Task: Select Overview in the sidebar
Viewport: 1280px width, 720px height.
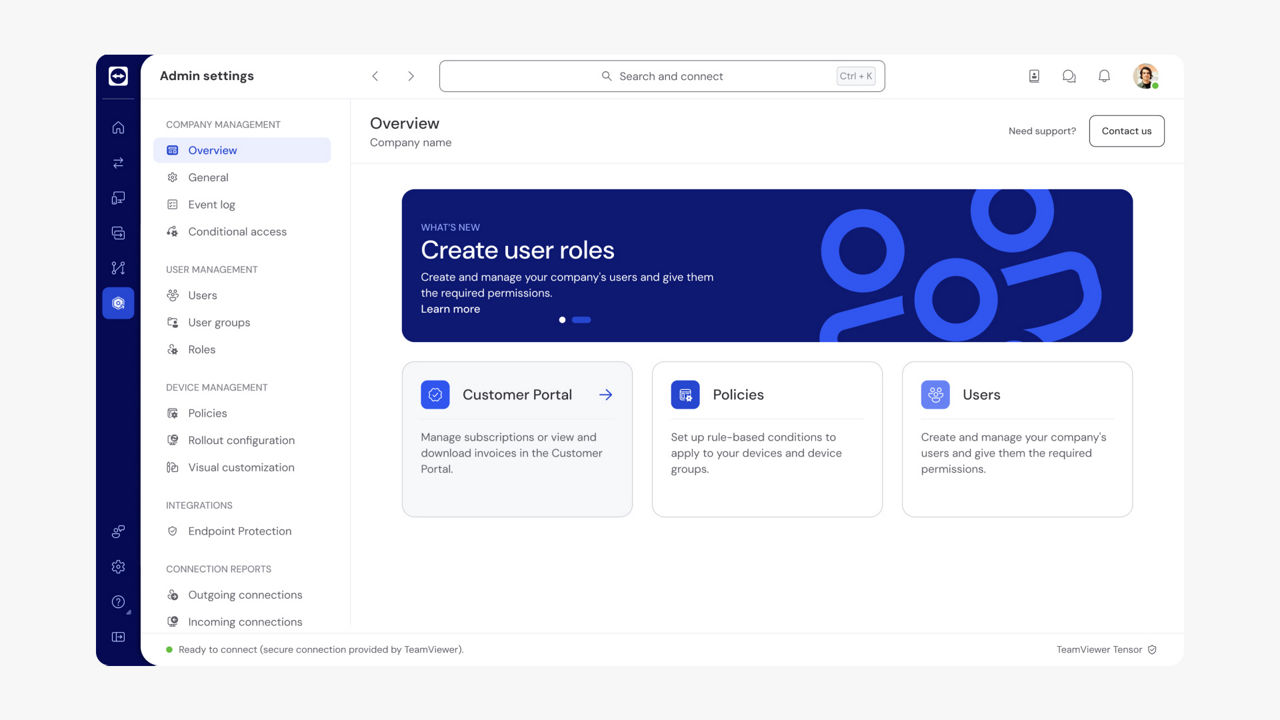Action: coord(242,150)
